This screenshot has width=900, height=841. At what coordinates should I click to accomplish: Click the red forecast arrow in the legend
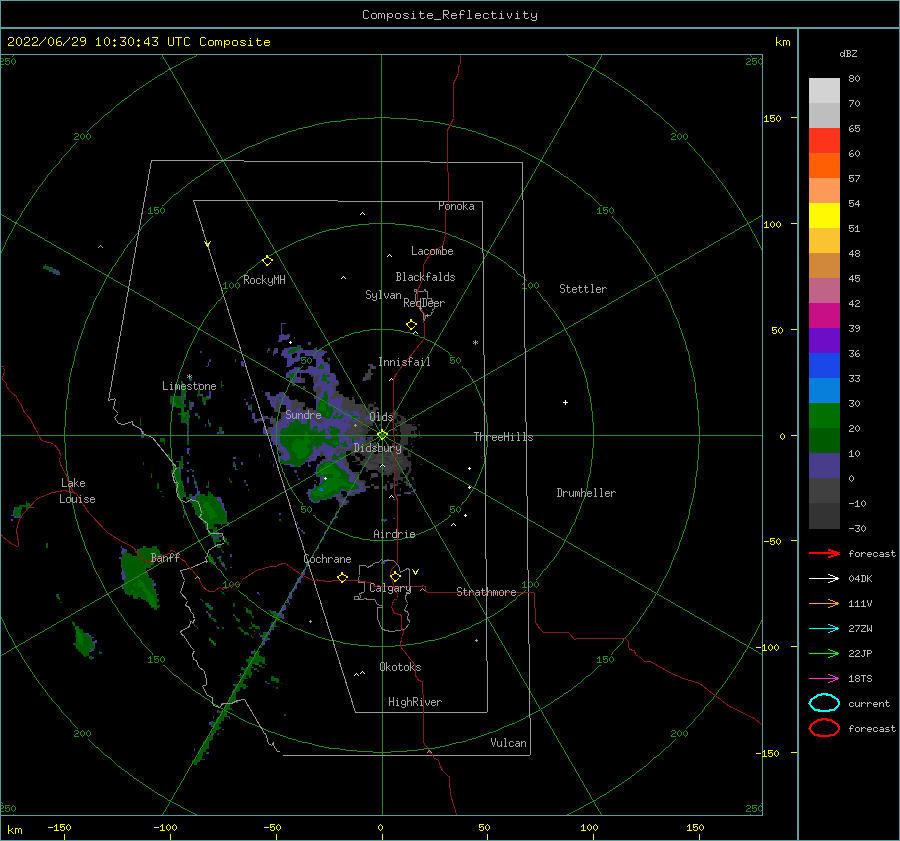(x=824, y=553)
